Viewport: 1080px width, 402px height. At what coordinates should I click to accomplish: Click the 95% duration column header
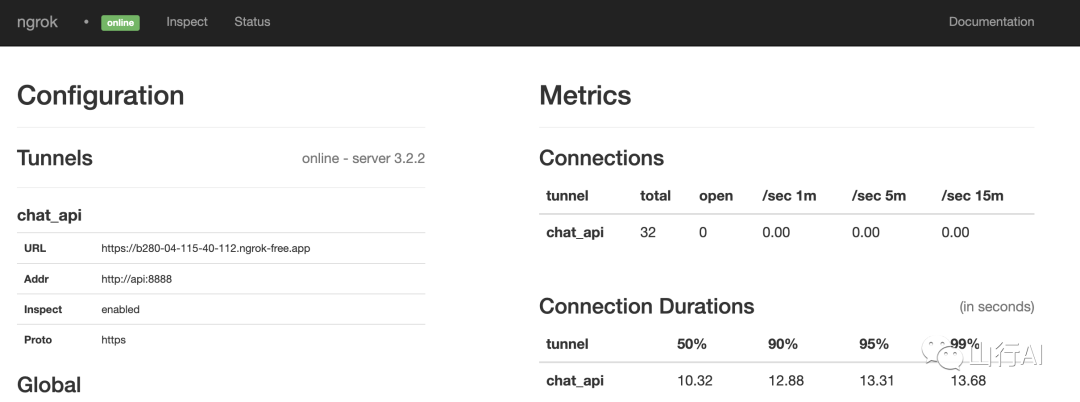[x=874, y=344]
